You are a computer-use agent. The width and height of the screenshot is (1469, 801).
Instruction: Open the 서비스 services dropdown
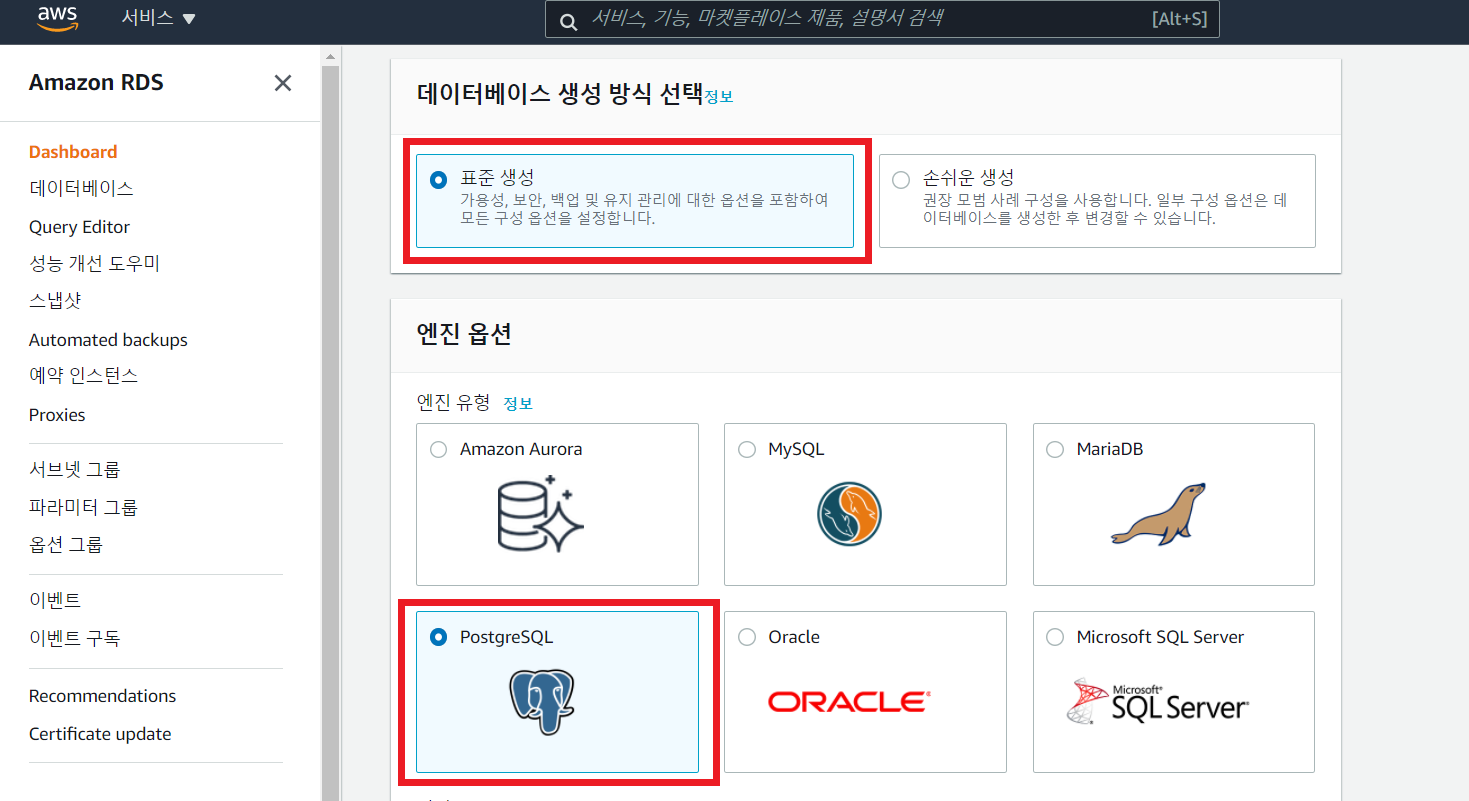(159, 18)
